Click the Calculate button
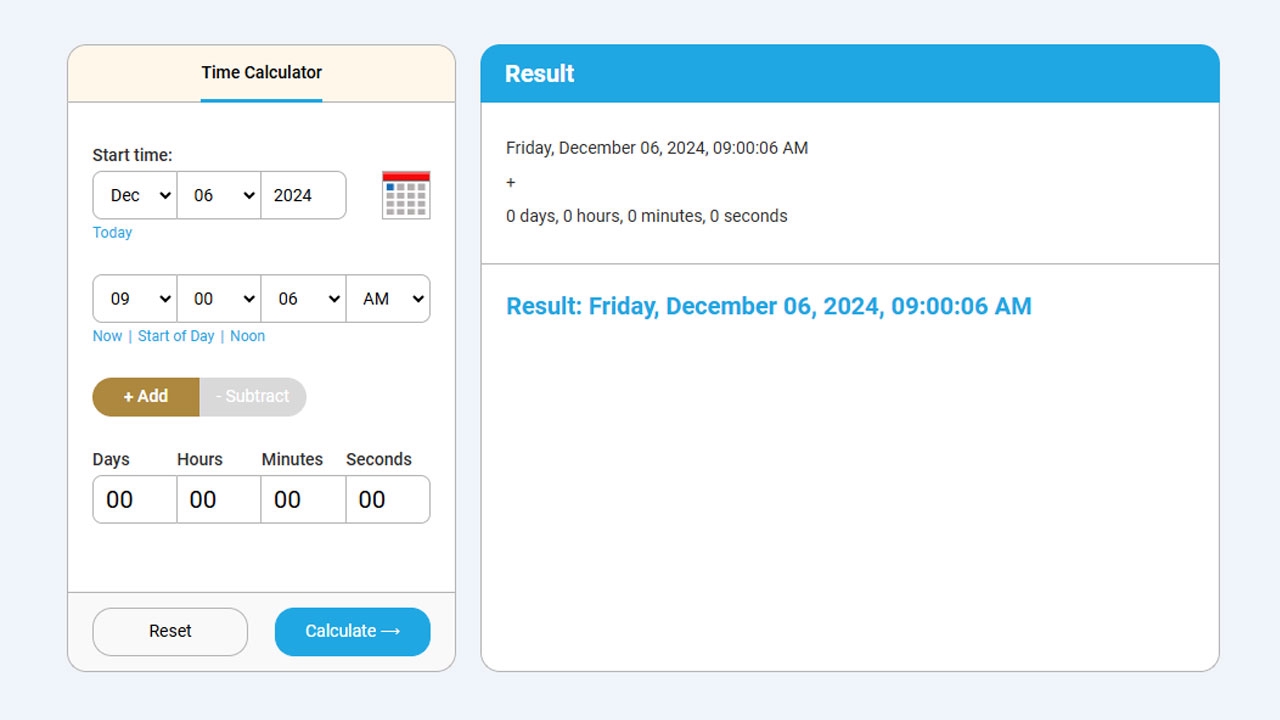 tap(353, 632)
